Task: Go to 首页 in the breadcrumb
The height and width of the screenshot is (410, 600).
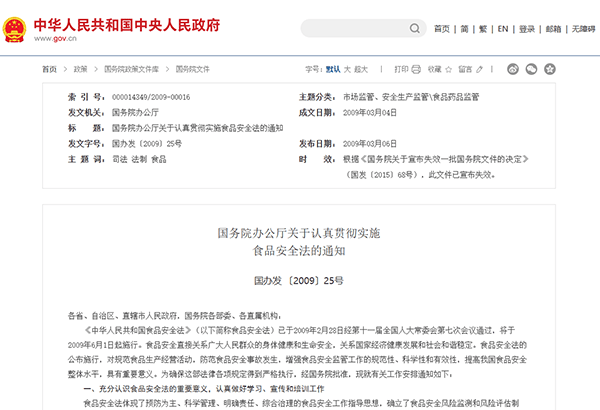Action: [x=49, y=70]
